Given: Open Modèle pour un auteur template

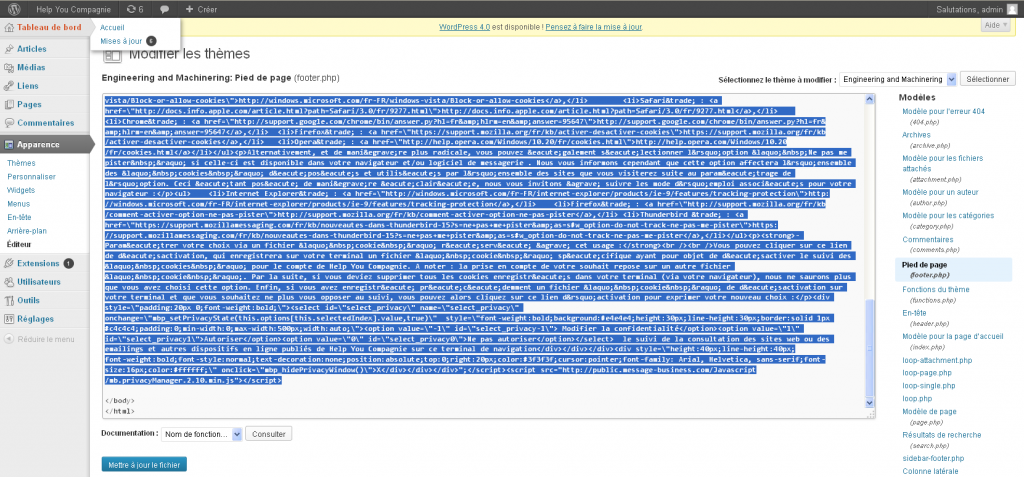Looking at the screenshot, I should (x=940, y=192).
